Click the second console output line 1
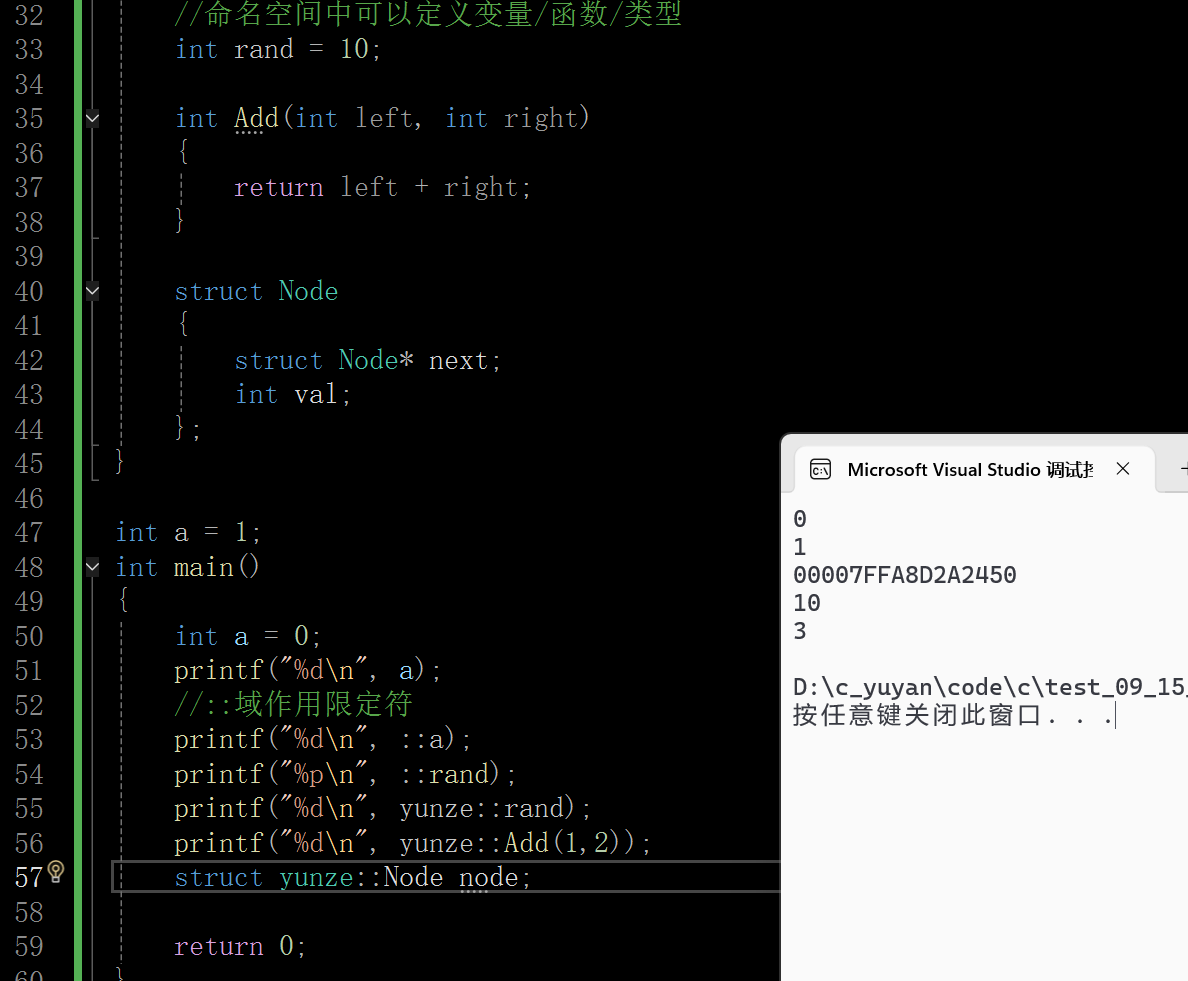 click(800, 547)
